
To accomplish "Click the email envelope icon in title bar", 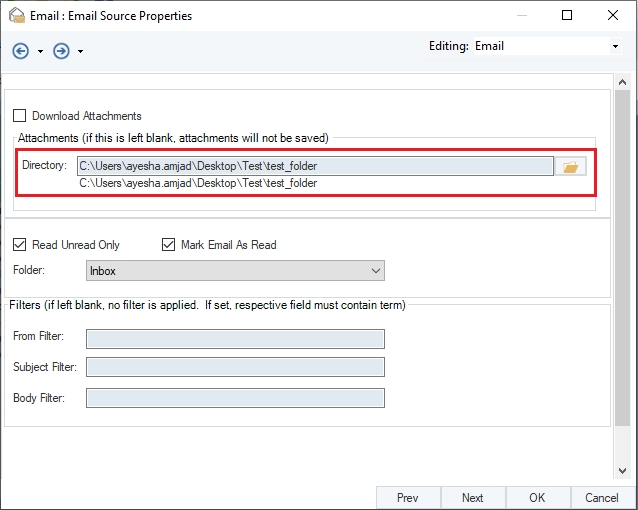I will tap(15, 16).
